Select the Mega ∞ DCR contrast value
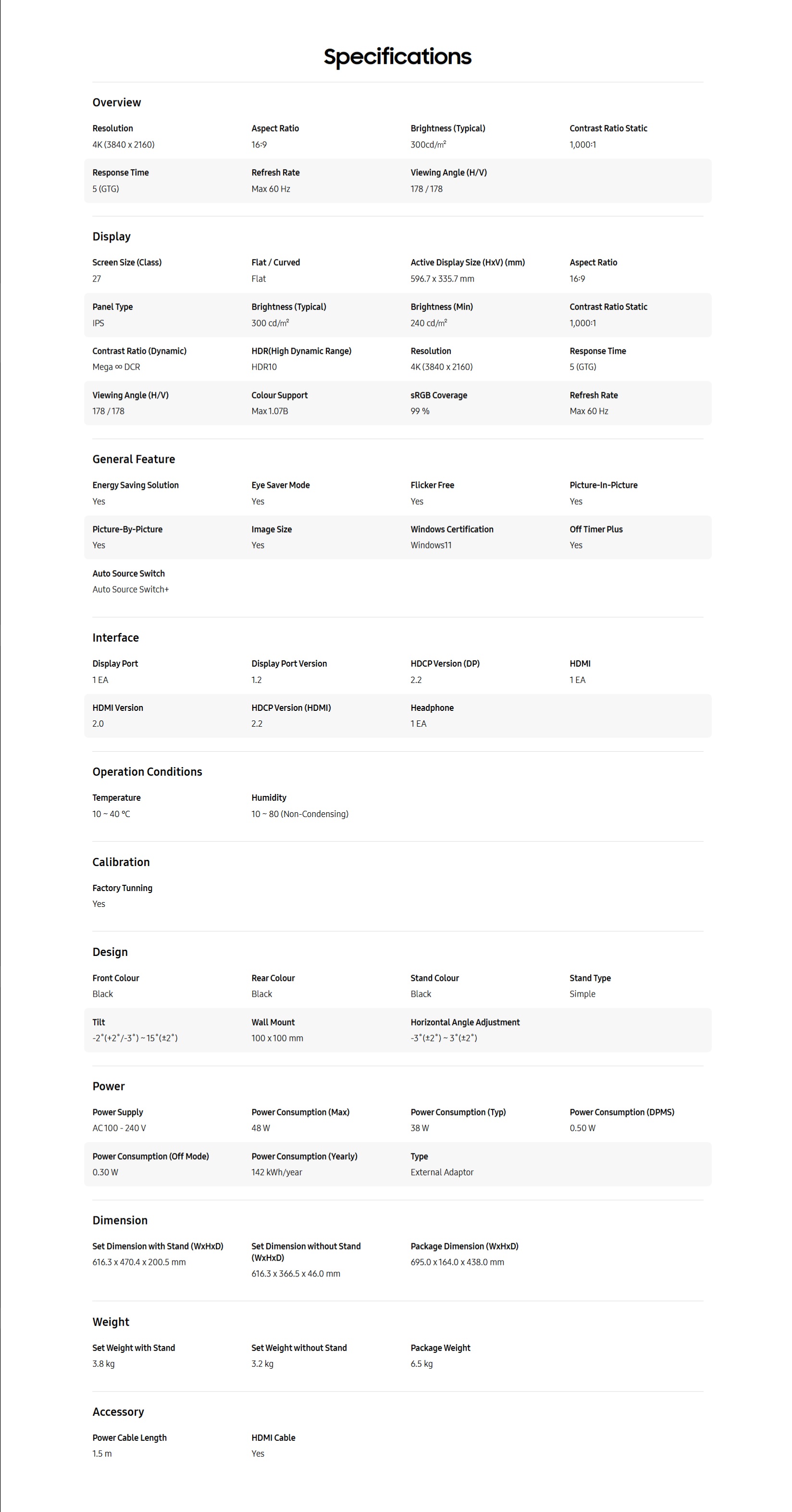 116,367
